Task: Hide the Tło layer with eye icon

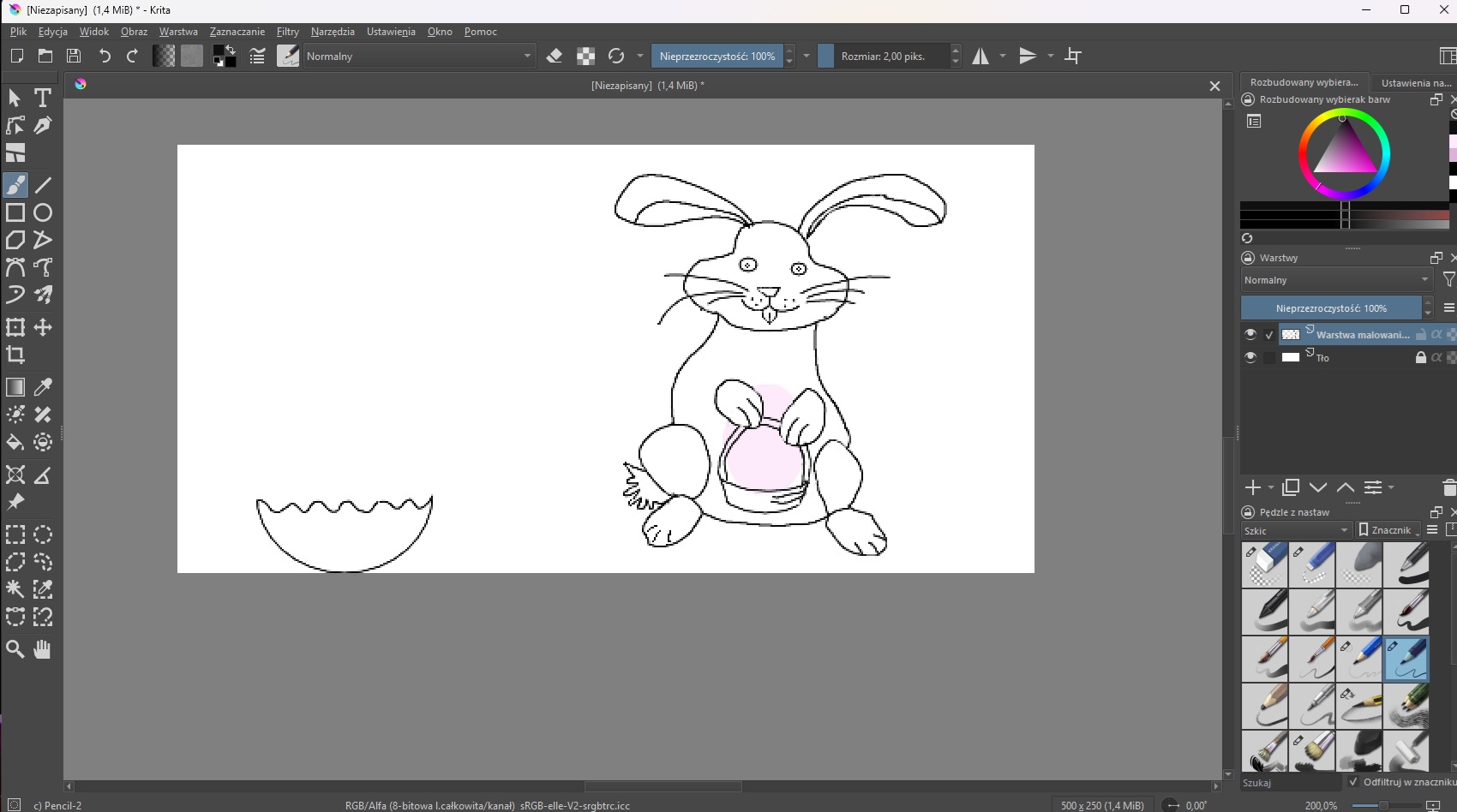Action: pos(1250,357)
